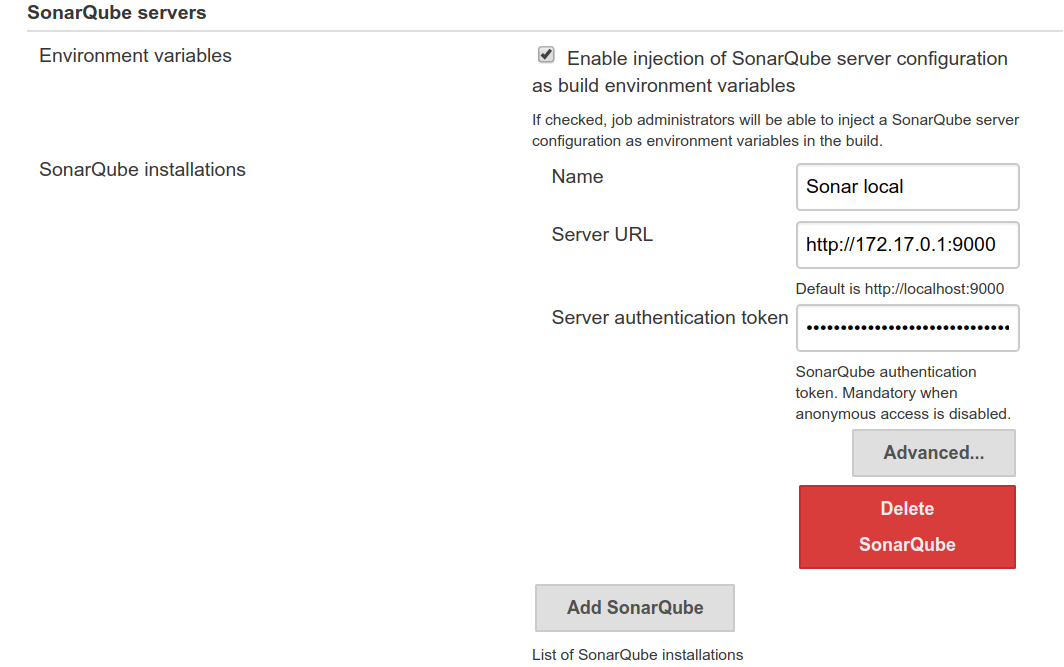This screenshot has width=1064, height=667.
Task: Focus the Server authentication token field
Action: tap(907, 328)
